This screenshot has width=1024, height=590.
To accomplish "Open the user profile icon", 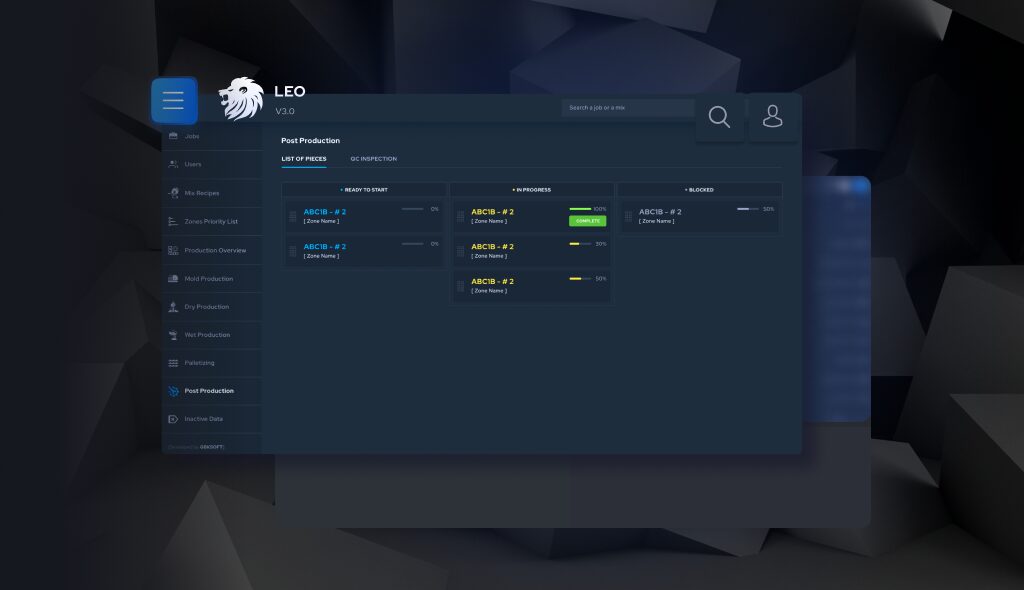I will 773,117.
